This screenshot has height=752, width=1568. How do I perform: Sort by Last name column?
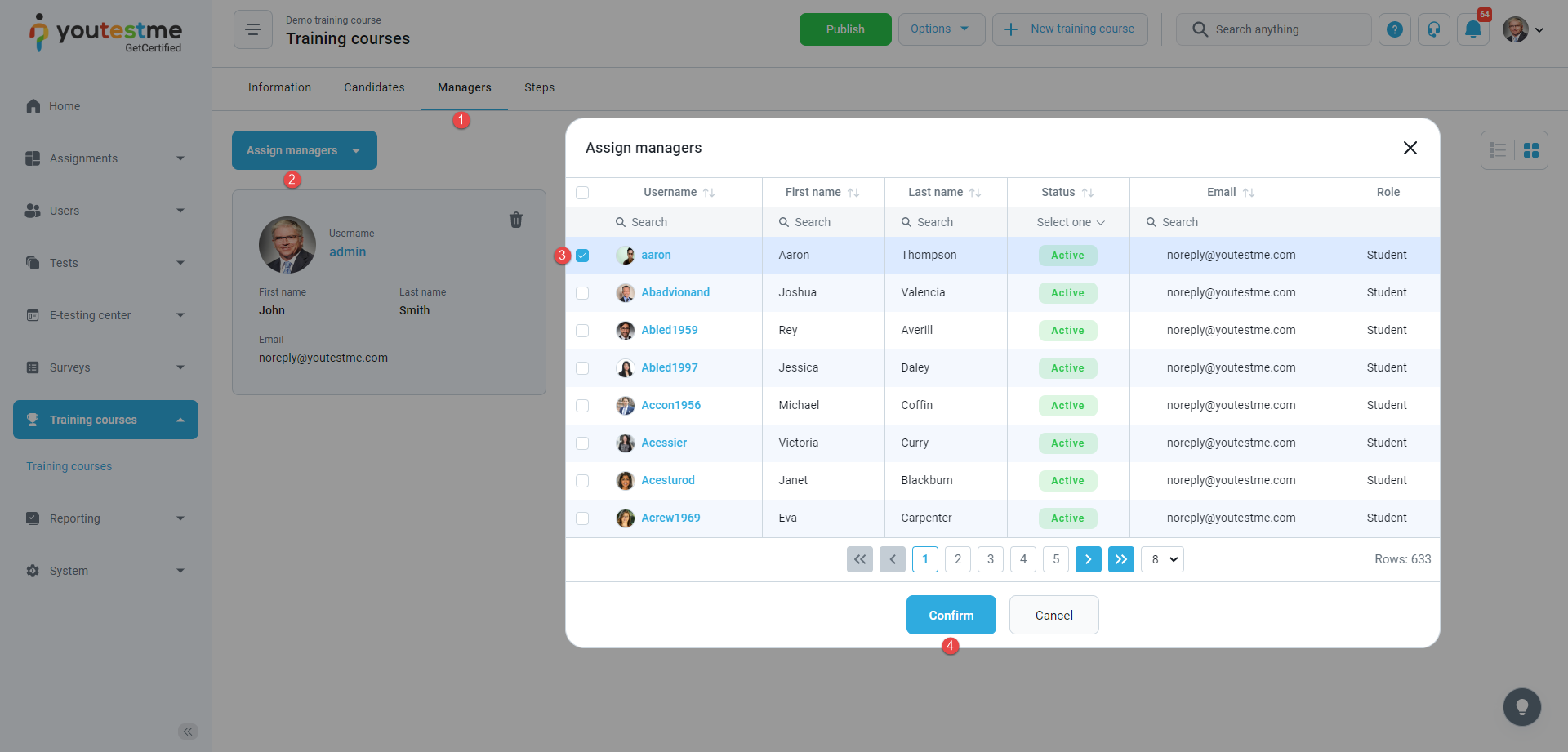click(x=975, y=193)
